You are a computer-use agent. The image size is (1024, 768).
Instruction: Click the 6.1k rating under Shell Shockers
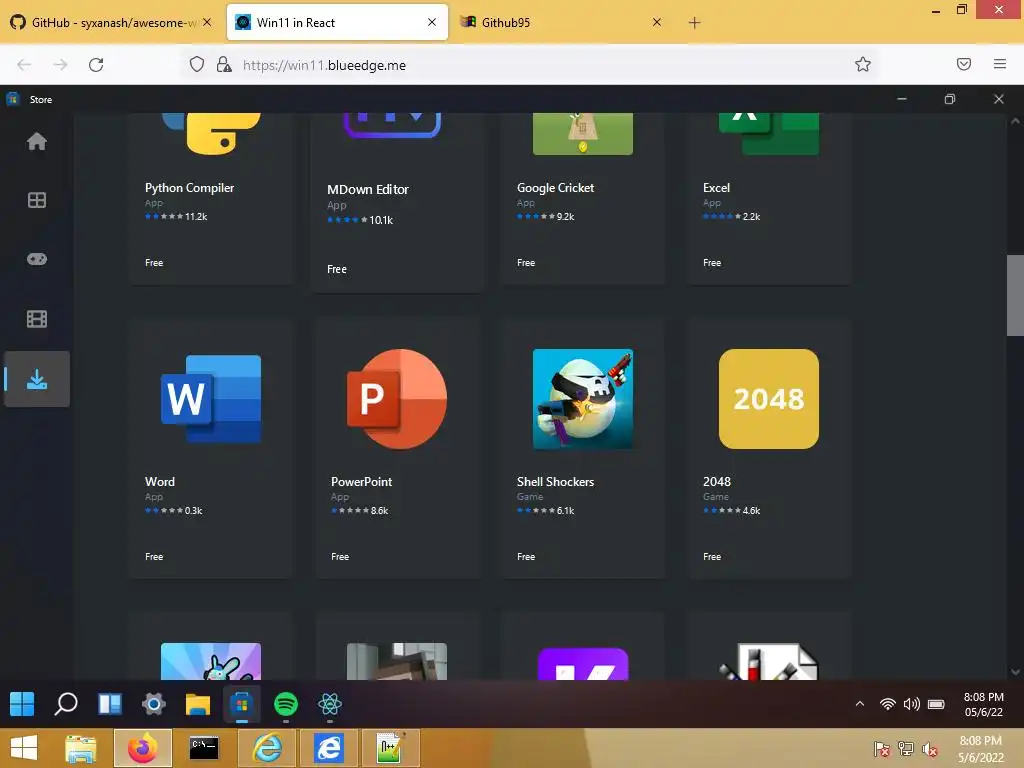[566, 511]
